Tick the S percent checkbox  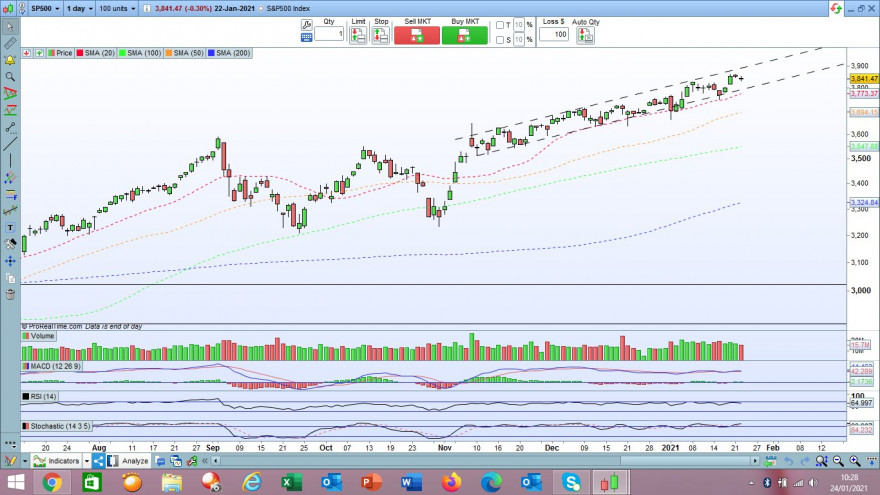[499, 40]
